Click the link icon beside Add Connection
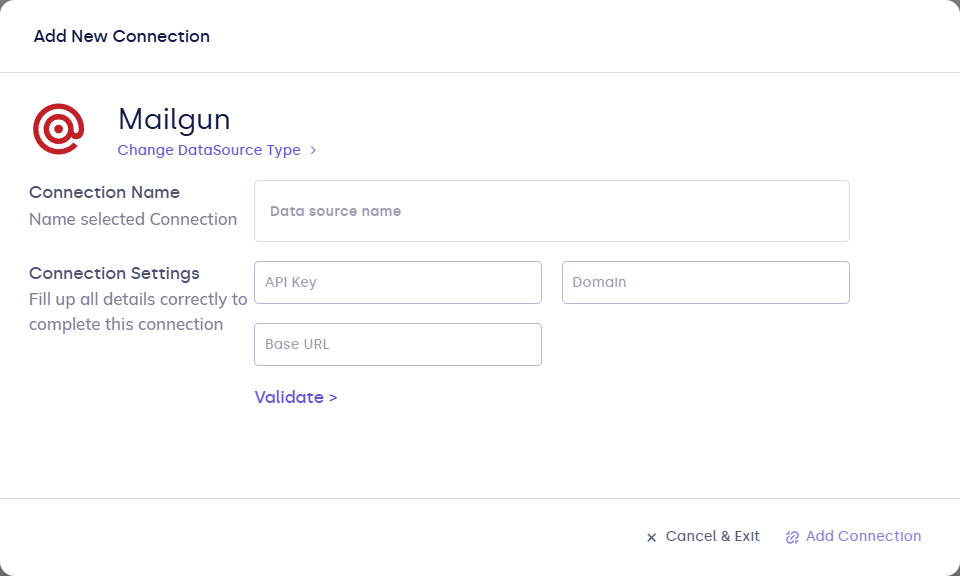 (792, 537)
